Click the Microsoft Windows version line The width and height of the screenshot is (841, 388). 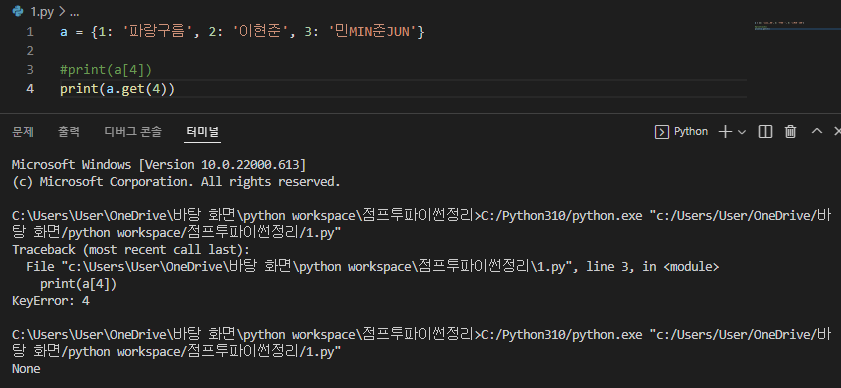[x=159, y=164]
